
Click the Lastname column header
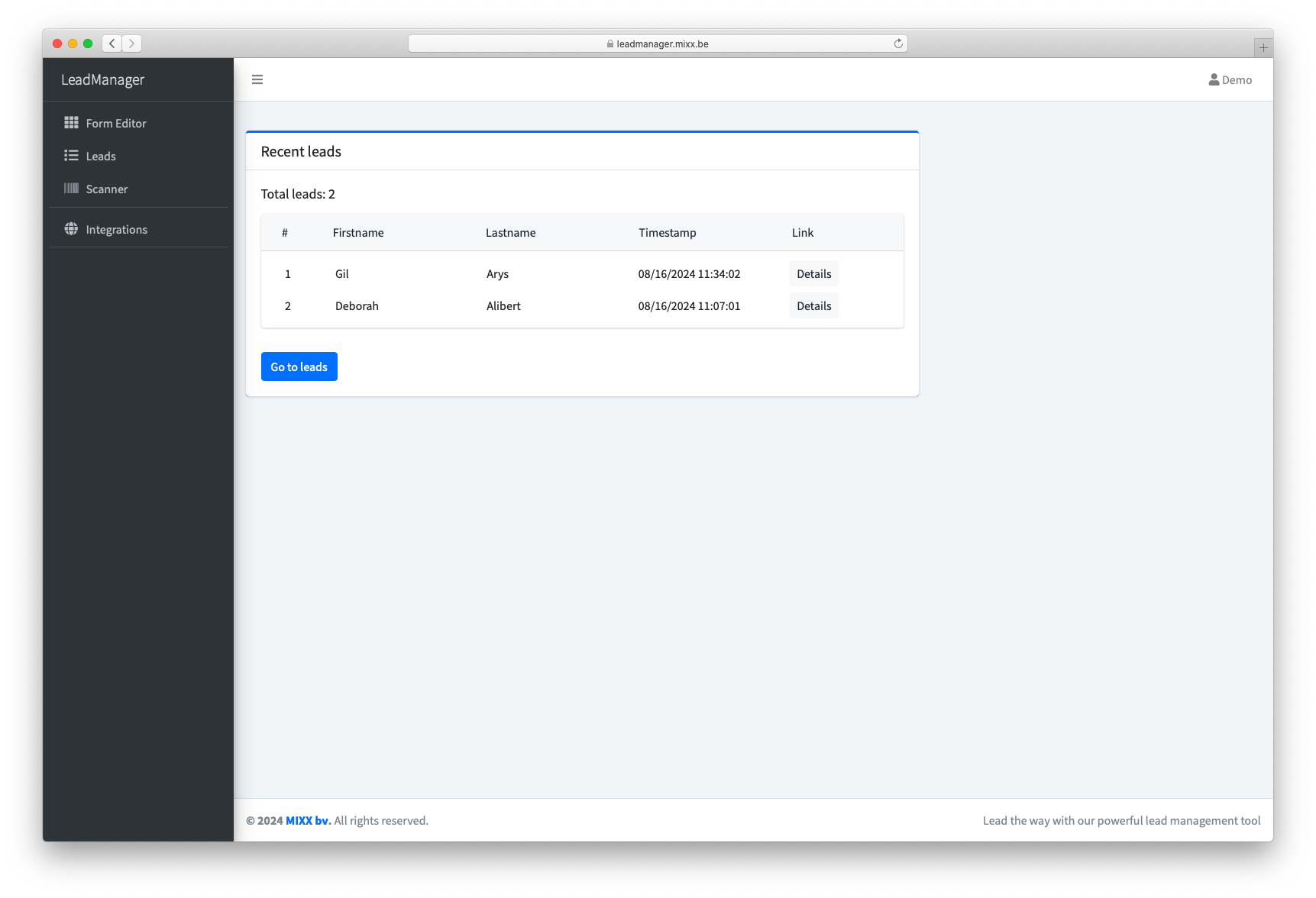click(511, 233)
